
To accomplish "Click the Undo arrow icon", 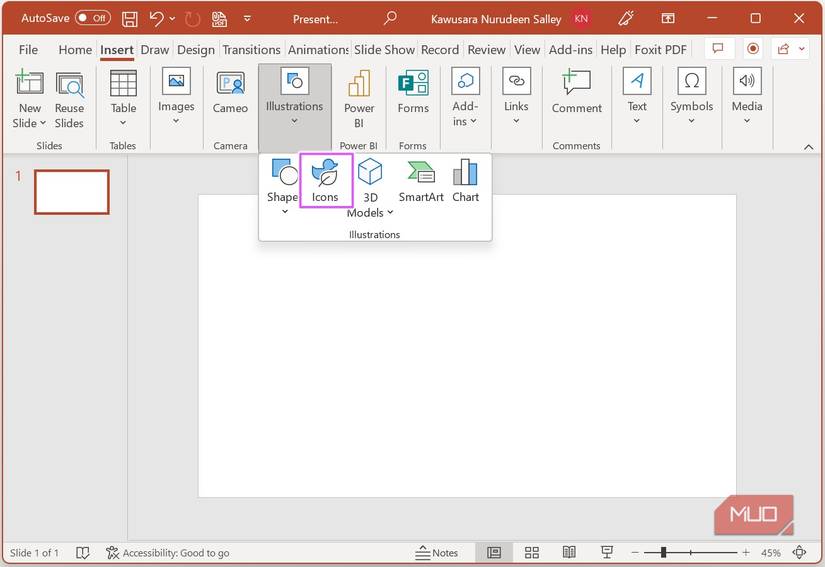I will pos(156,19).
